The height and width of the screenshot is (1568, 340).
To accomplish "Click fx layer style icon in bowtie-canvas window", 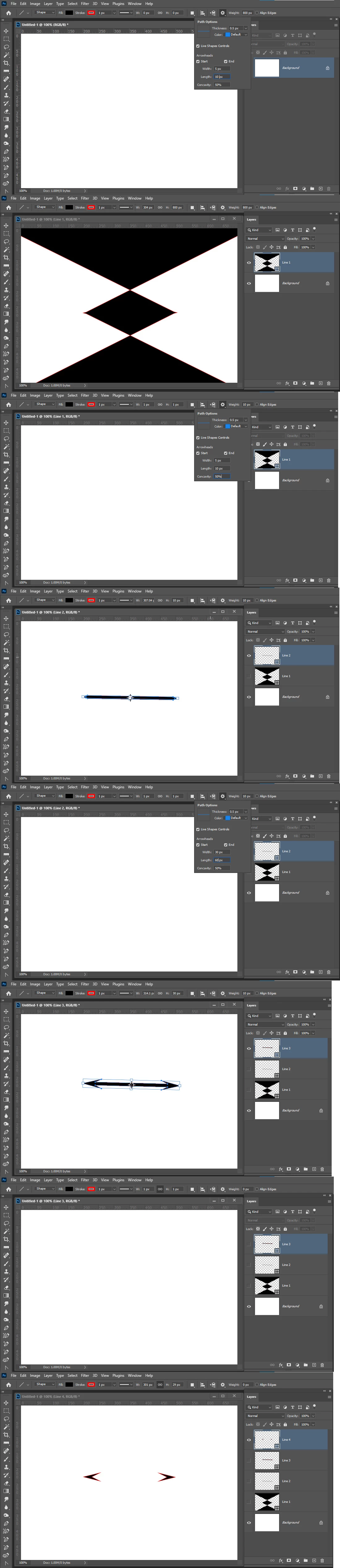I will (287, 383).
